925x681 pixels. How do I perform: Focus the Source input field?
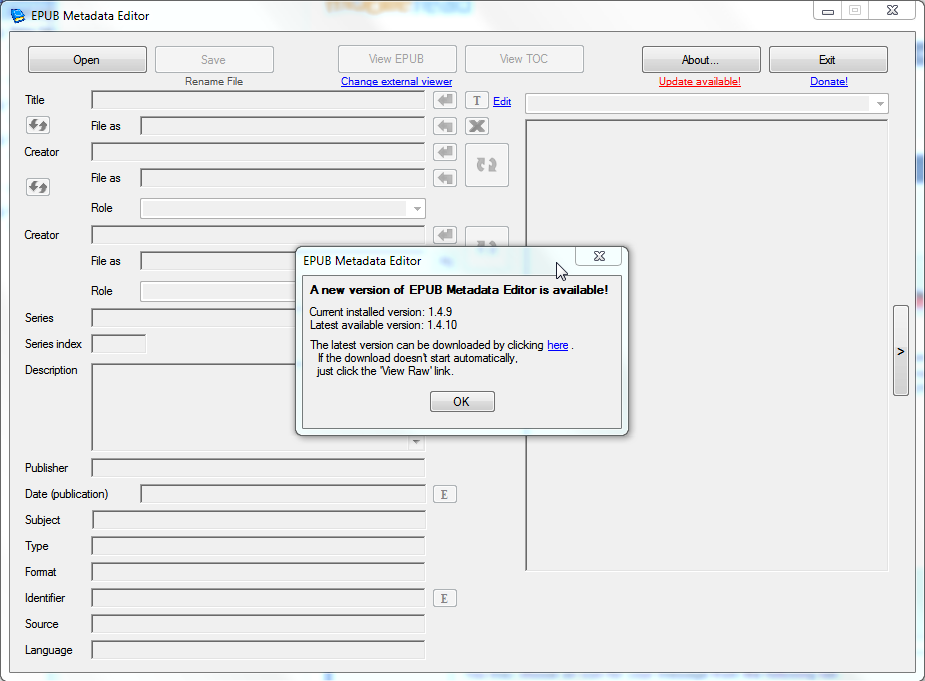pos(258,624)
